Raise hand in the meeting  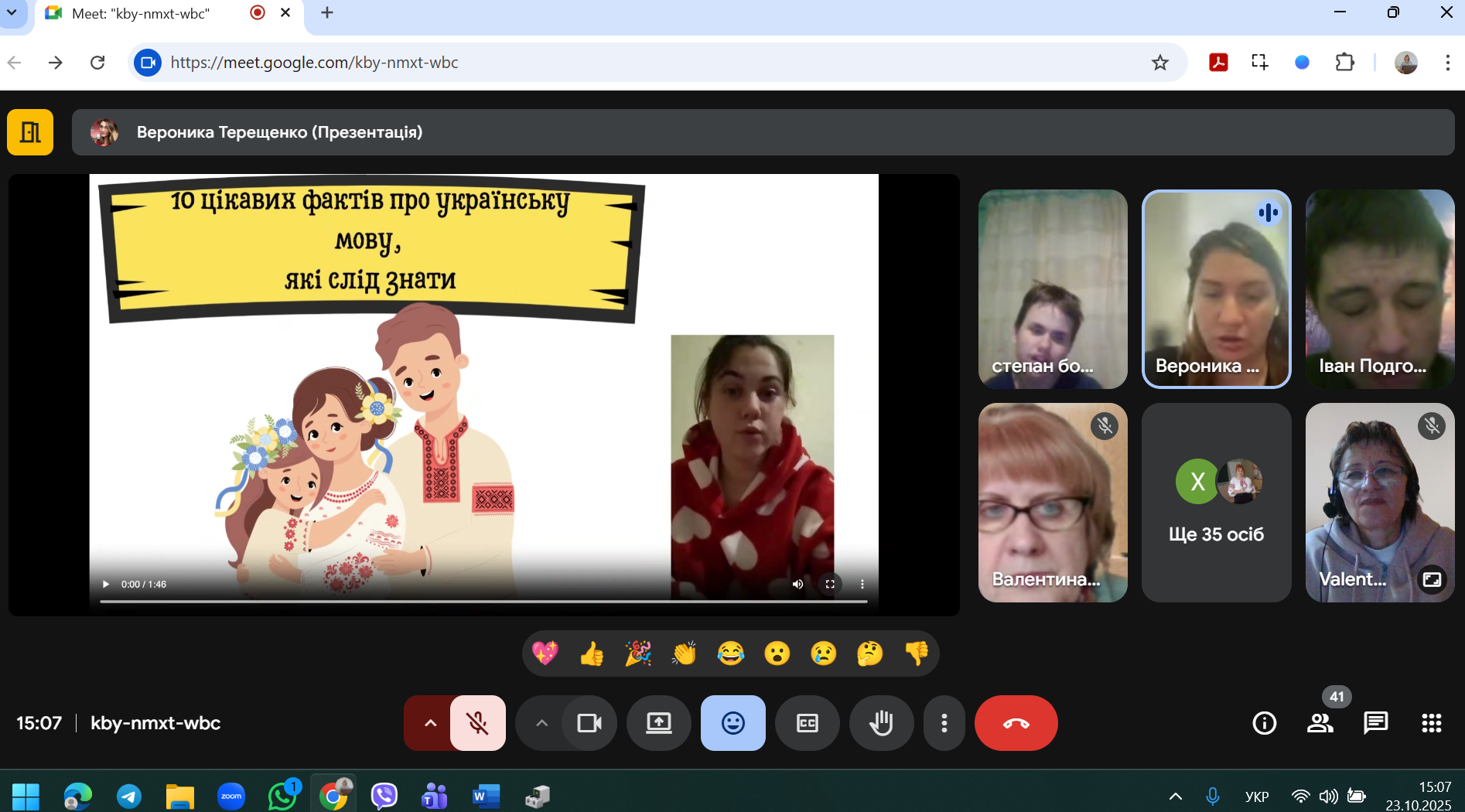pyautogui.click(x=881, y=723)
